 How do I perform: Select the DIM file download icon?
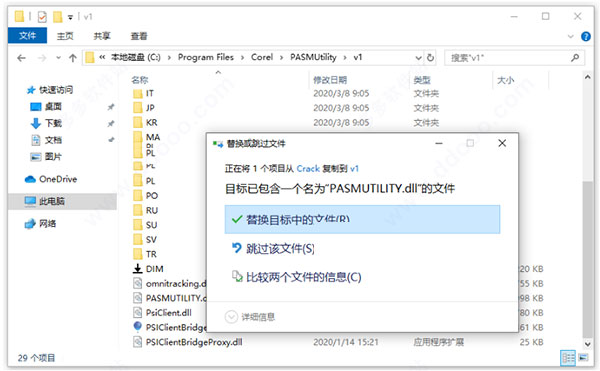[x=138, y=268]
